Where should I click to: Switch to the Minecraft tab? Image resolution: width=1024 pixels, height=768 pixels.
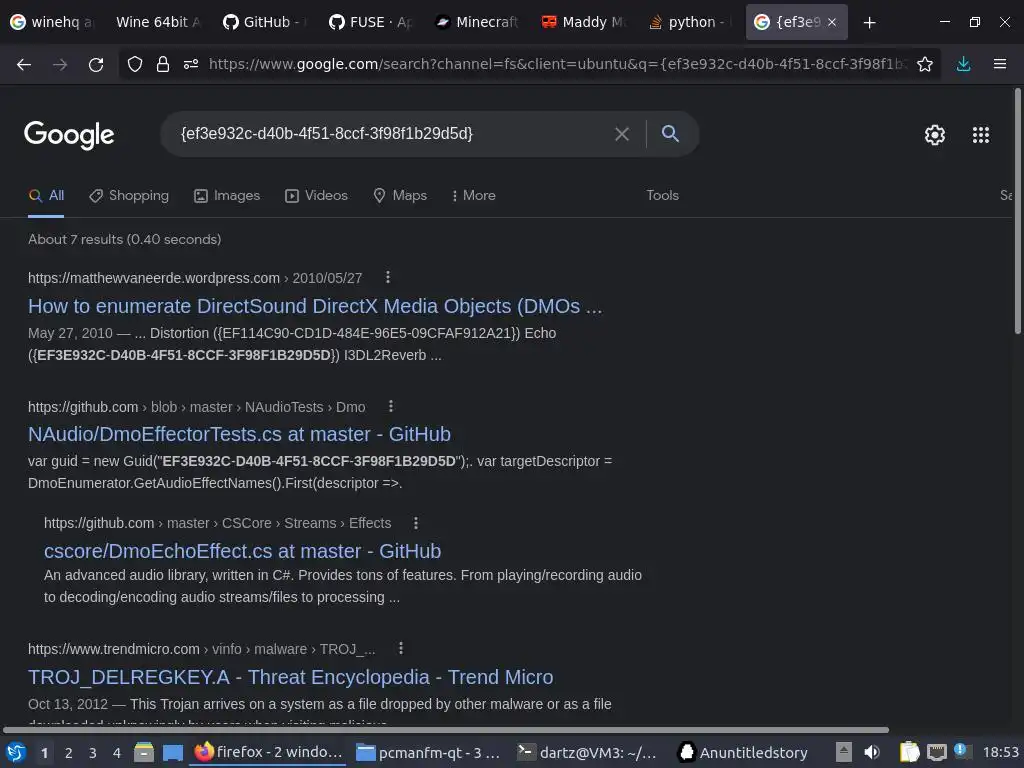pos(477,22)
